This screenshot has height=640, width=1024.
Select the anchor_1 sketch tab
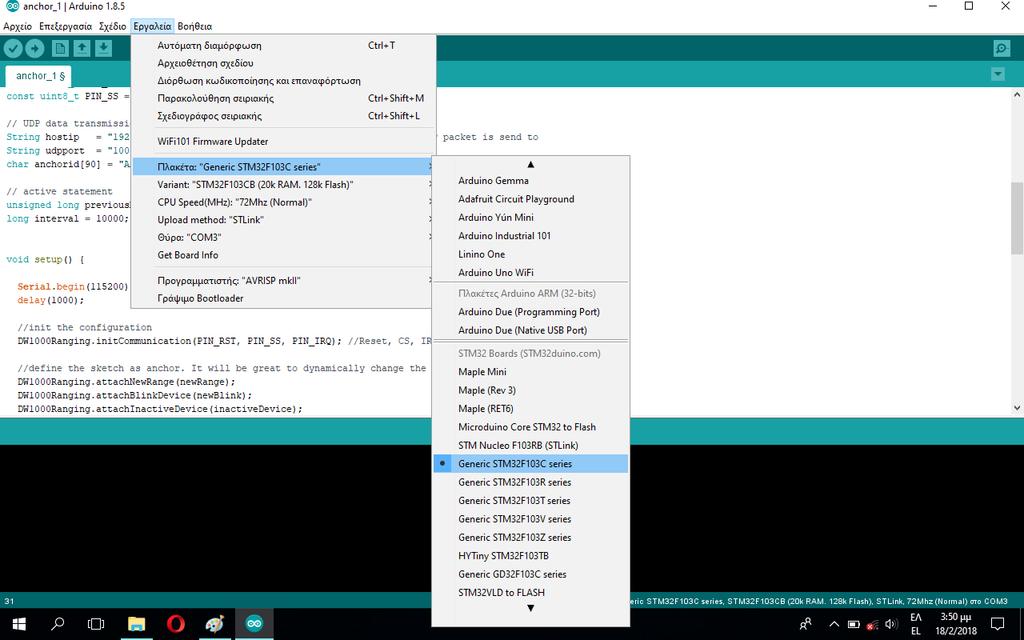pos(39,76)
